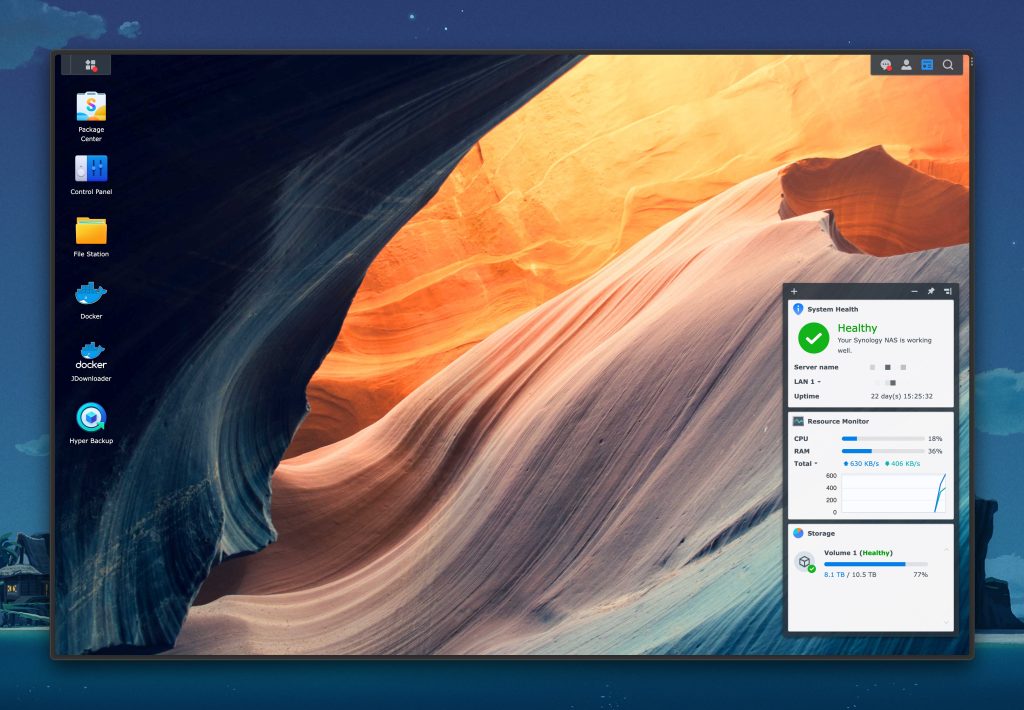
Task: Open Hyper Backup from the desktop
Action: [x=91, y=423]
